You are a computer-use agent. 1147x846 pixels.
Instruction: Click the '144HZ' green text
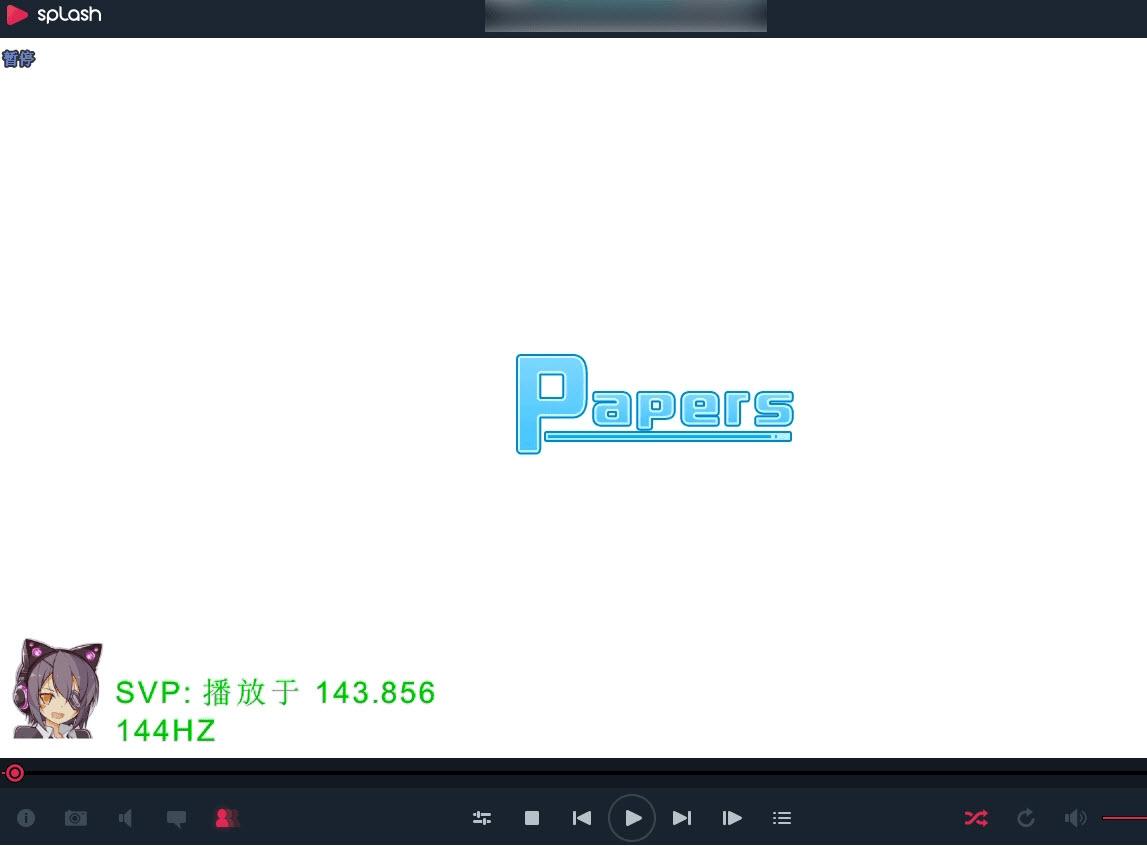coord(166,730)
